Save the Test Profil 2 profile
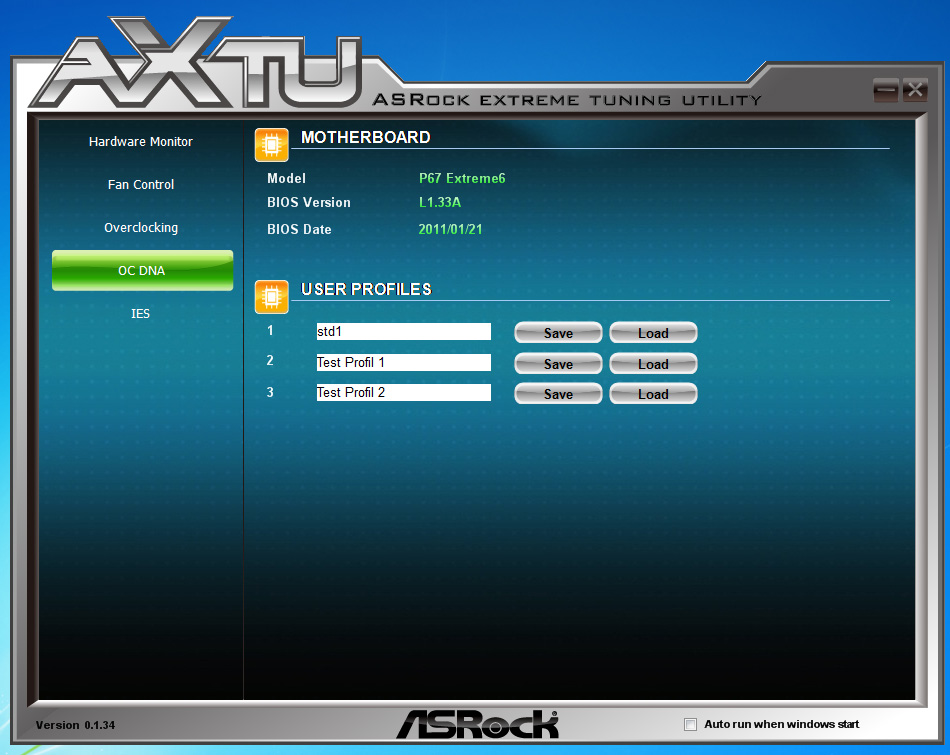 pos(558,394)
